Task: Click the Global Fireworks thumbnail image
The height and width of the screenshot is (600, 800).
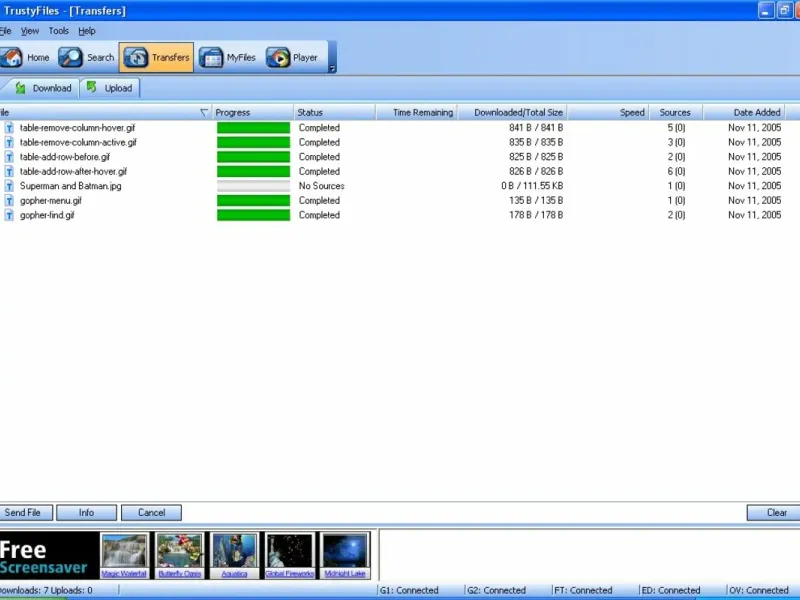Action: click(290, 551)
